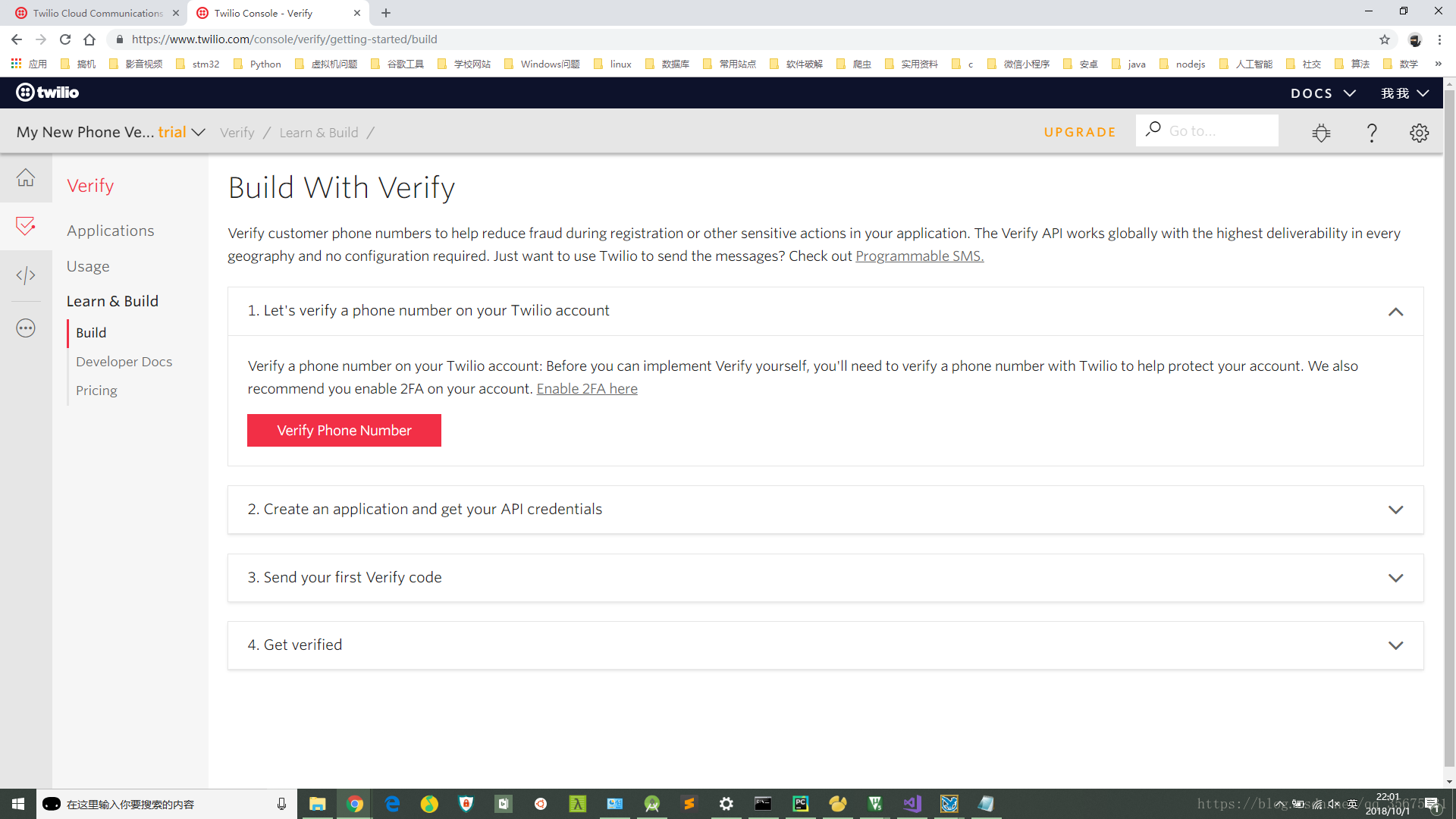Open Windows Start menu

click(18, 804)
